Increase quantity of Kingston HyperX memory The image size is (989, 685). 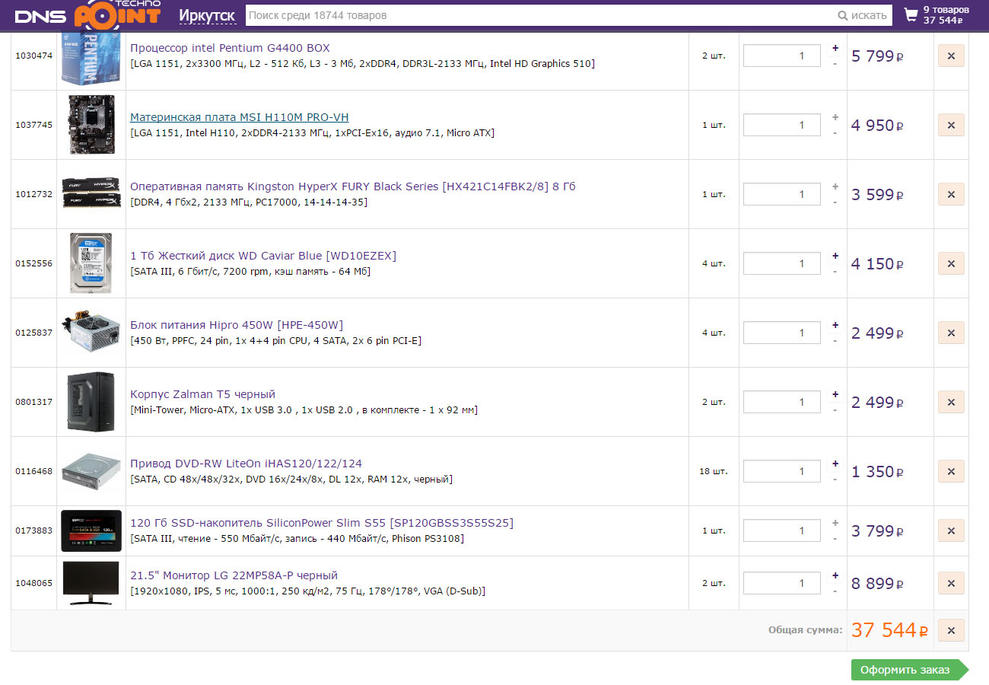pyautogui.click(x=835, y=187)
